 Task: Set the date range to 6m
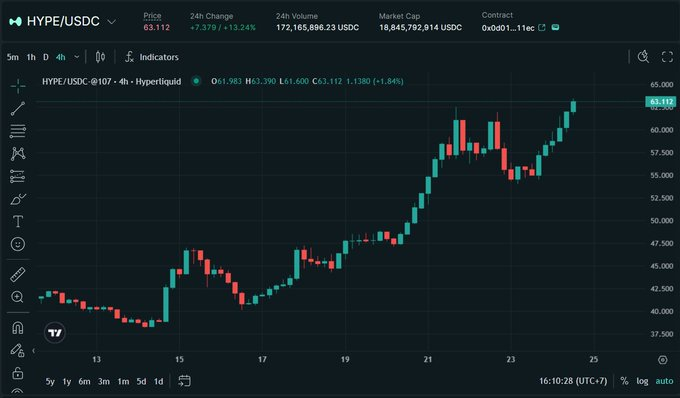[x=85, y=382]
